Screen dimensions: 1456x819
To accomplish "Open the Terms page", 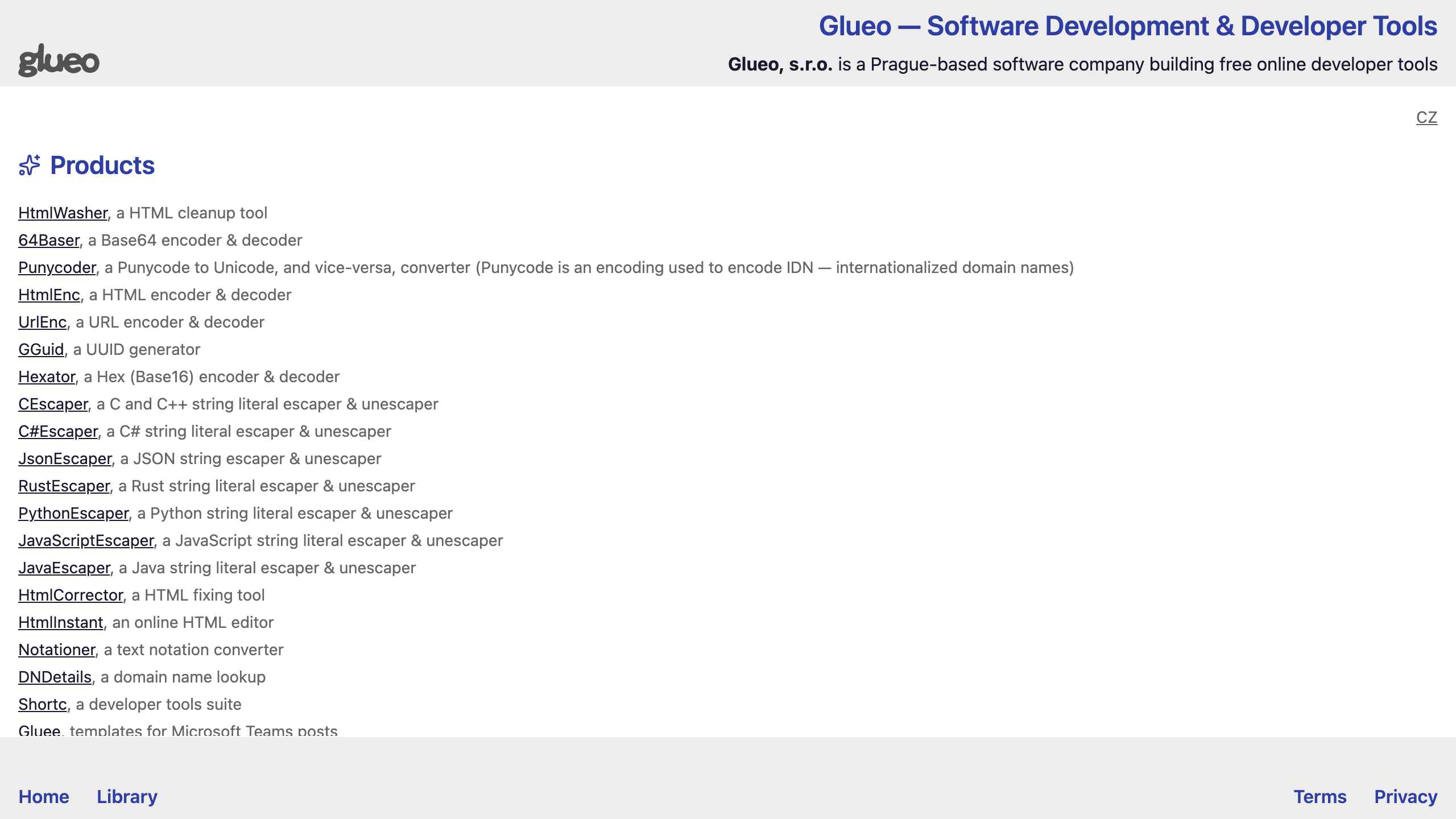I will (x=1320, y=796).
